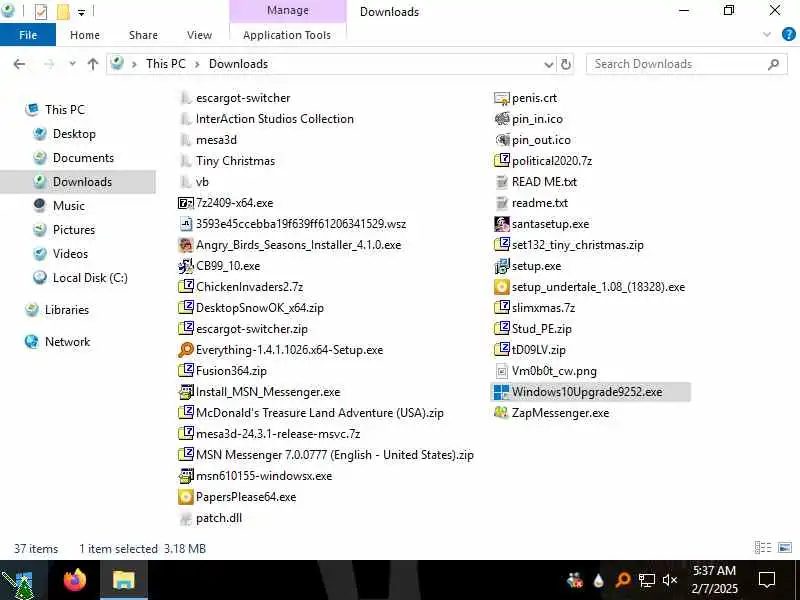Screen dimensions: 800x600
Task: Open the recent locations dropdown
Action: [72, 64]
